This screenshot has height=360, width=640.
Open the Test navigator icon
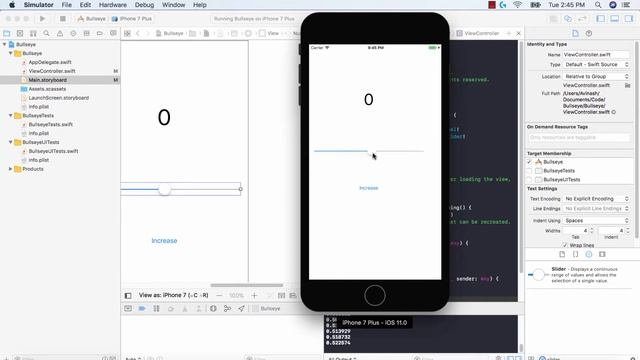click(x=73, y=33)
